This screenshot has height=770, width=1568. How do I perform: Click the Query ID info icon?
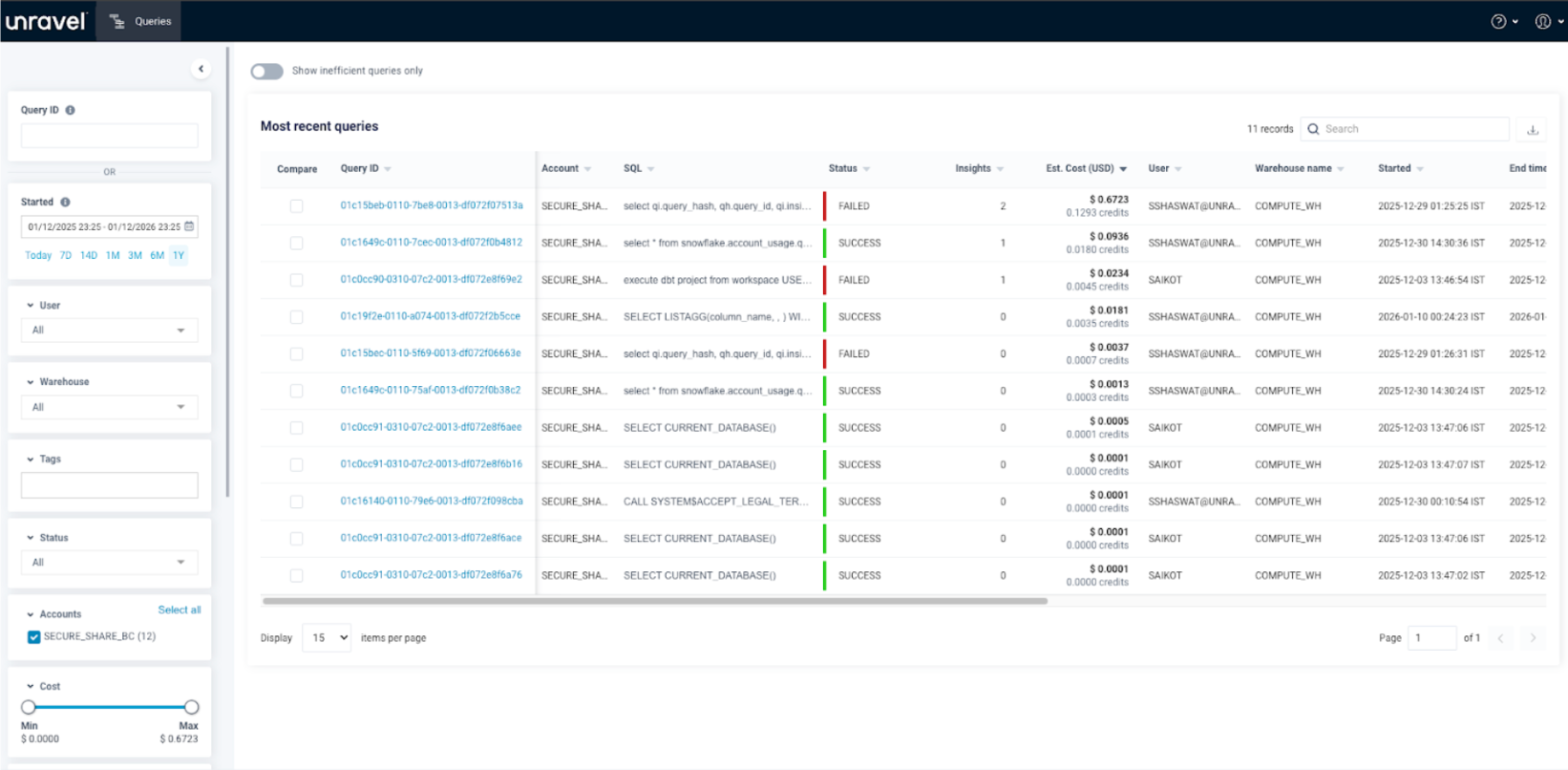[71, 110]
